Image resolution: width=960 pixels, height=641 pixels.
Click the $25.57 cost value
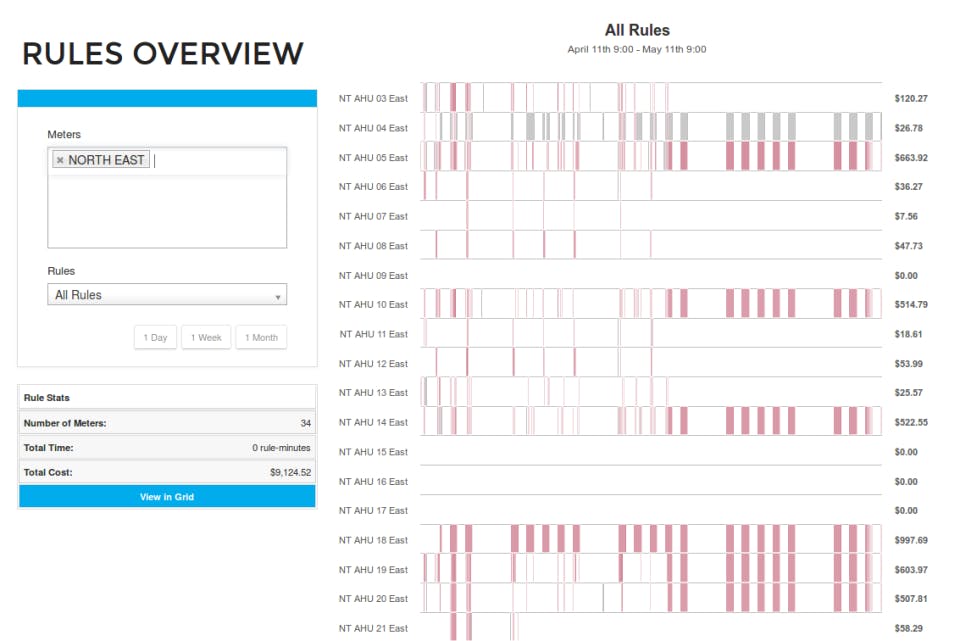909,393
